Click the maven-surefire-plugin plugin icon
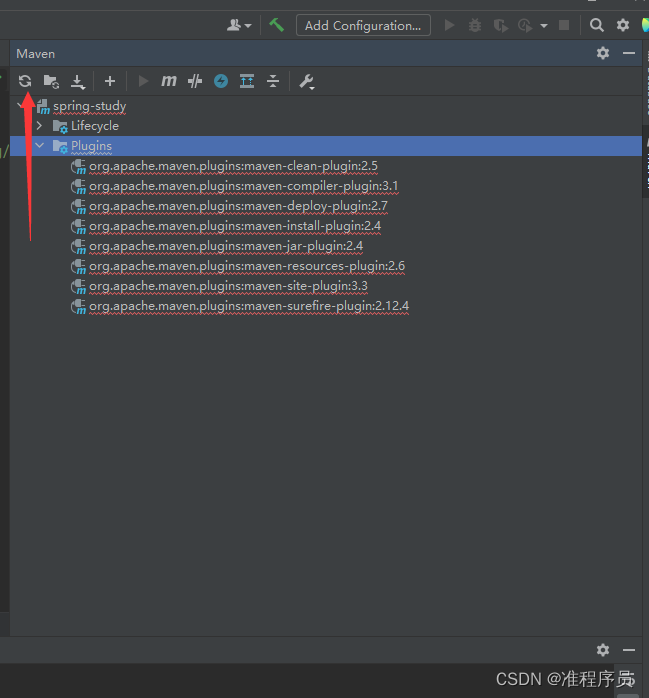Screen dimensions: 649x698 point(78,307)
